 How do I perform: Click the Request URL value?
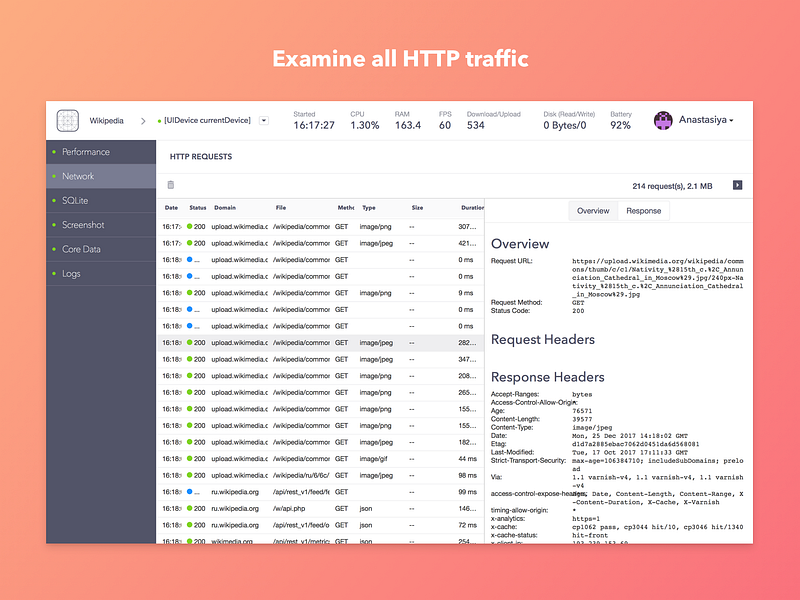[x=658, y=278]
